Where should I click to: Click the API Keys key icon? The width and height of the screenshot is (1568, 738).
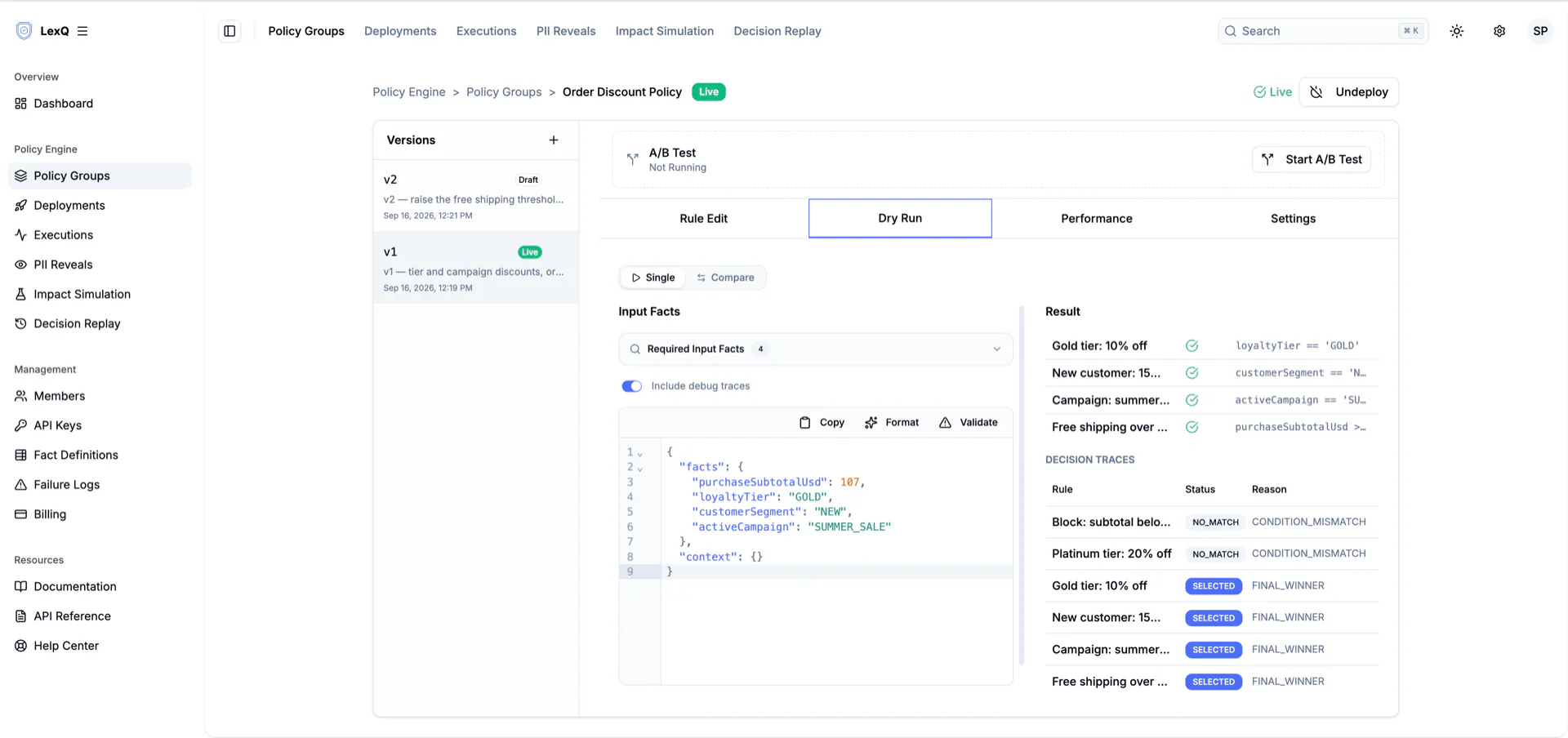coord(21,425)
